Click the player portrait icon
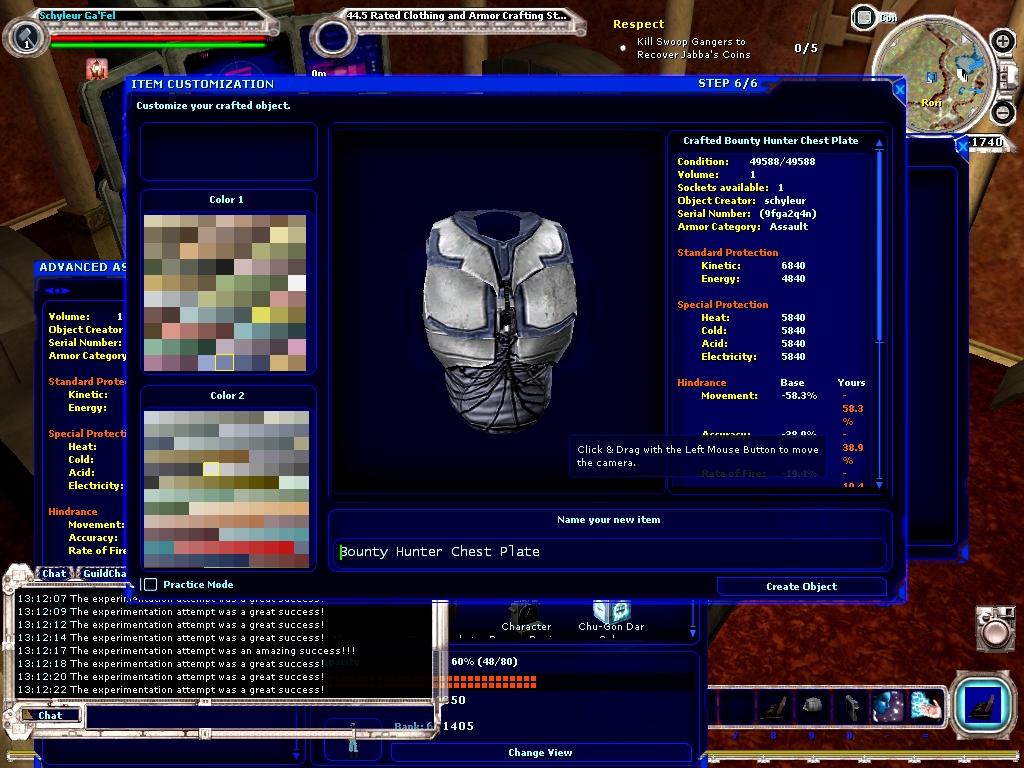This screenshot has height=768, width=1024. click(x=26, y=37)
